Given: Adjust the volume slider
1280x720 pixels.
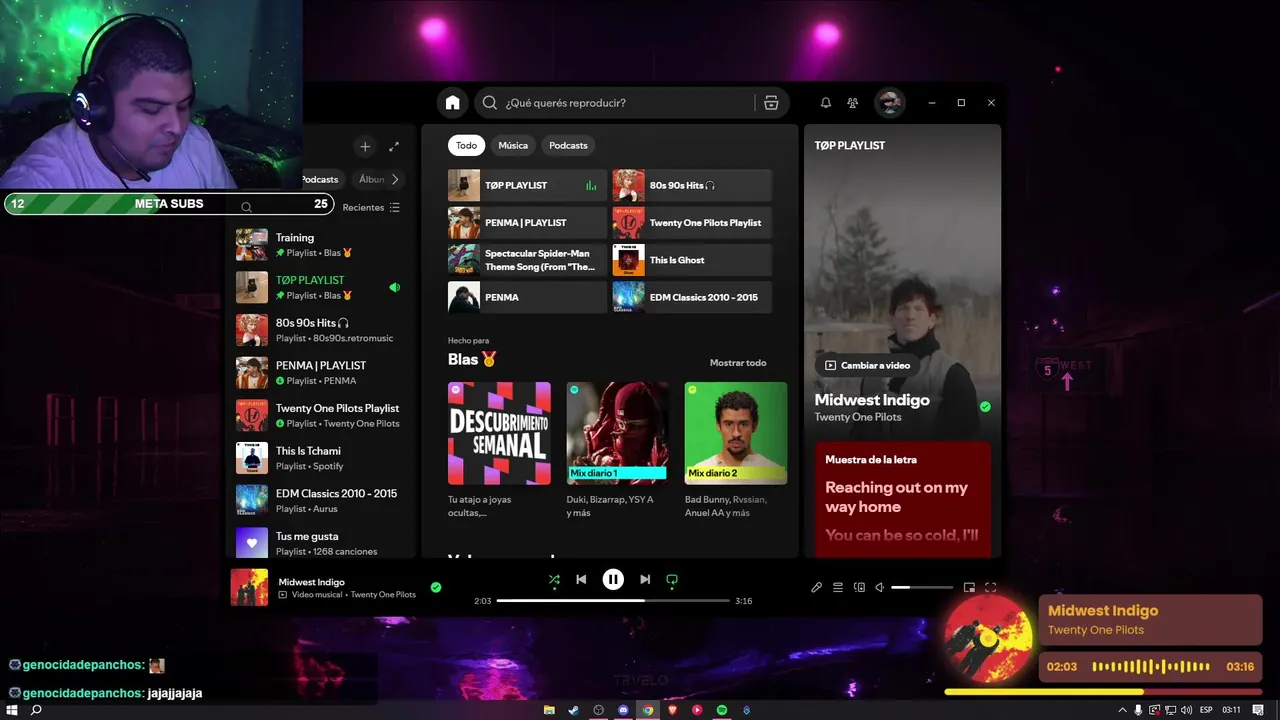Looking at the screenshot, I should point(922,587).
